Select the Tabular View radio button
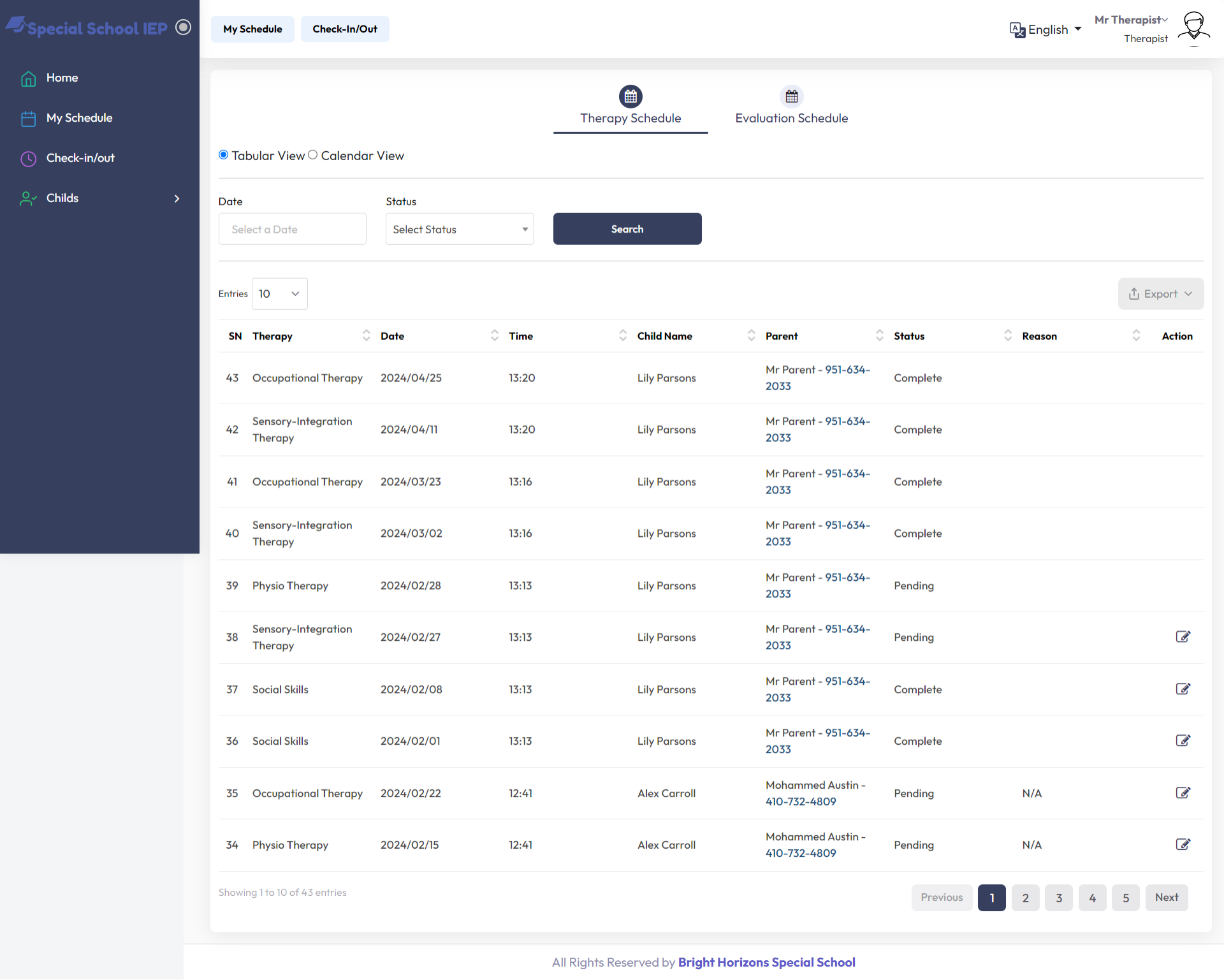This screenshot has width=1224, height=980. coord(224,155)
